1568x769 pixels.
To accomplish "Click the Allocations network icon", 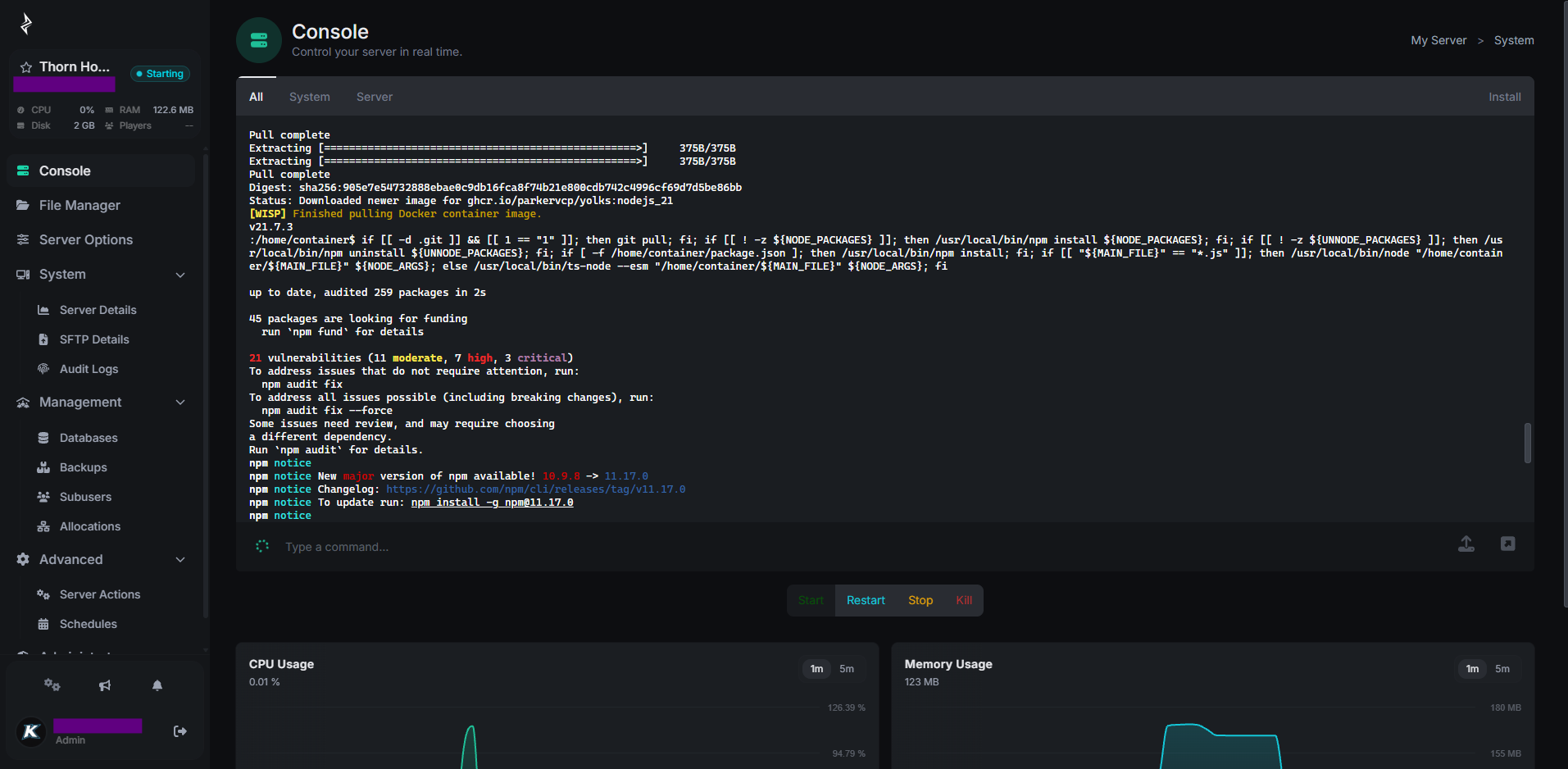I will [43, 526].
